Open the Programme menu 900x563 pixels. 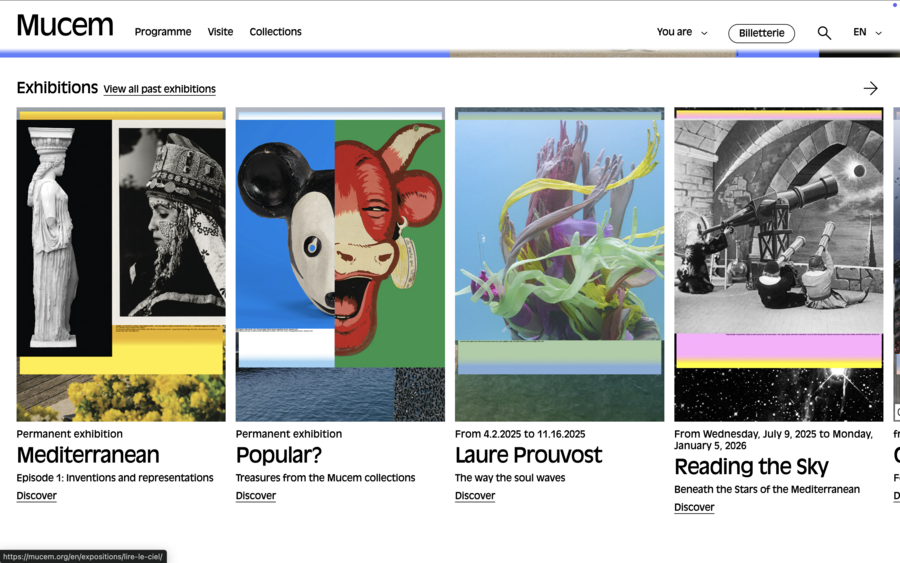click(163, 32)
